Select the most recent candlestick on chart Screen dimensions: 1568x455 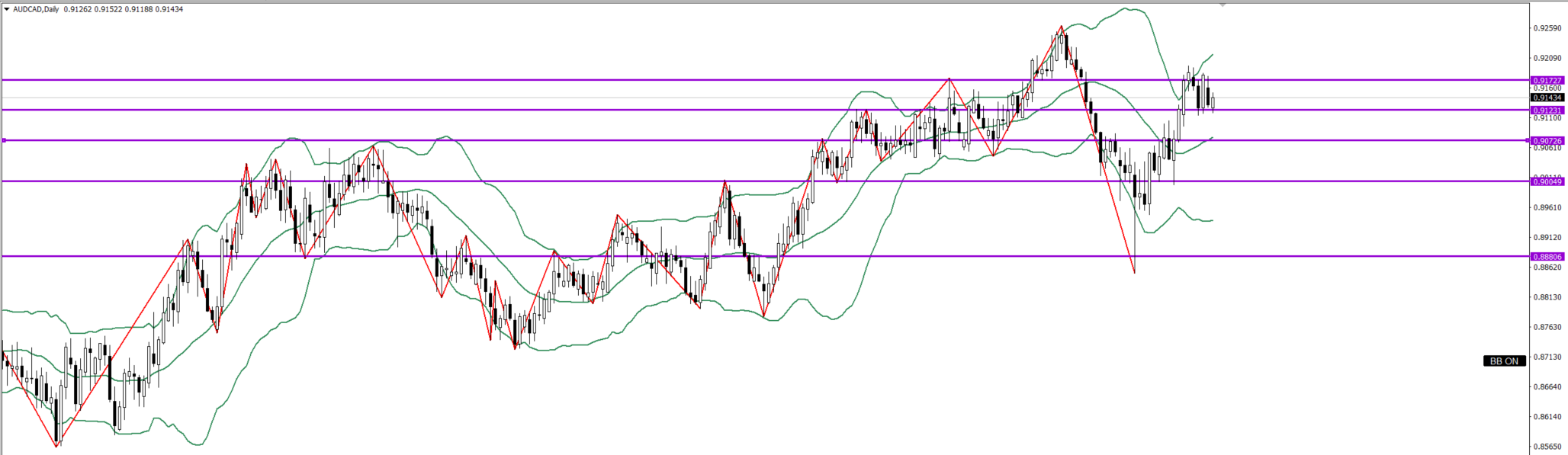click(1213, 101)
